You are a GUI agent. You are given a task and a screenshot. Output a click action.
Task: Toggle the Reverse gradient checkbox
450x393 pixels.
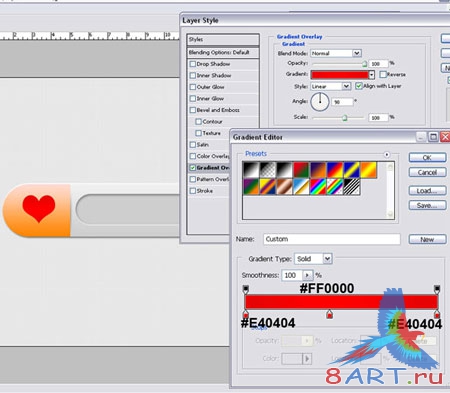coord(383,74)
